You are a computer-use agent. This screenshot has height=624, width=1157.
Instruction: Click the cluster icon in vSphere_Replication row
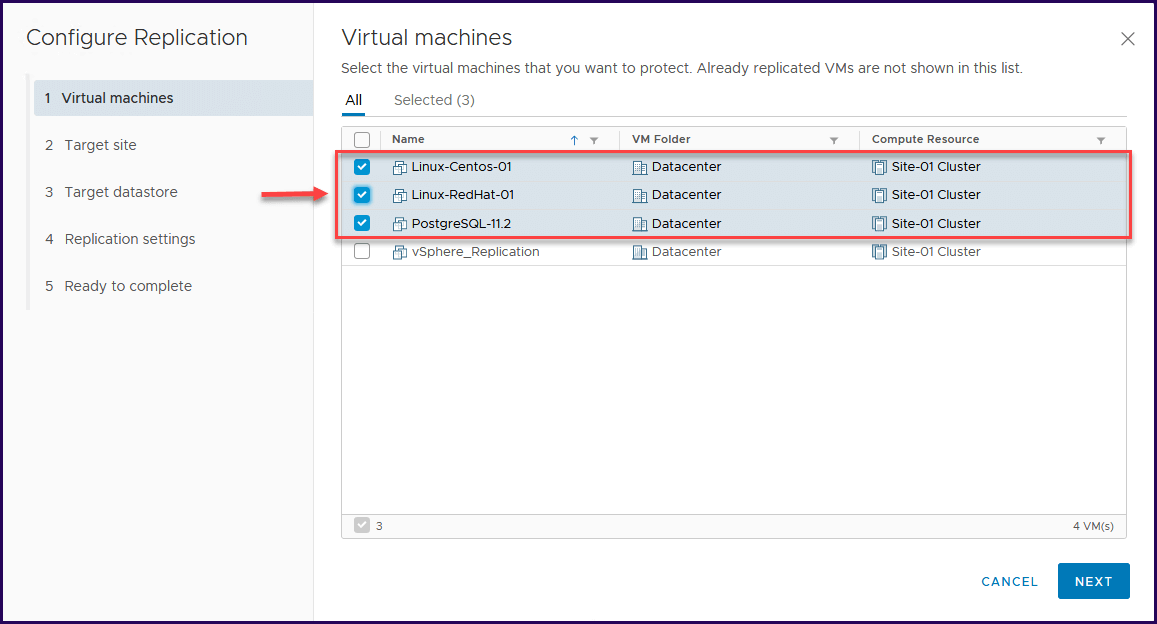pyautogui.click(x=879, y=252)
